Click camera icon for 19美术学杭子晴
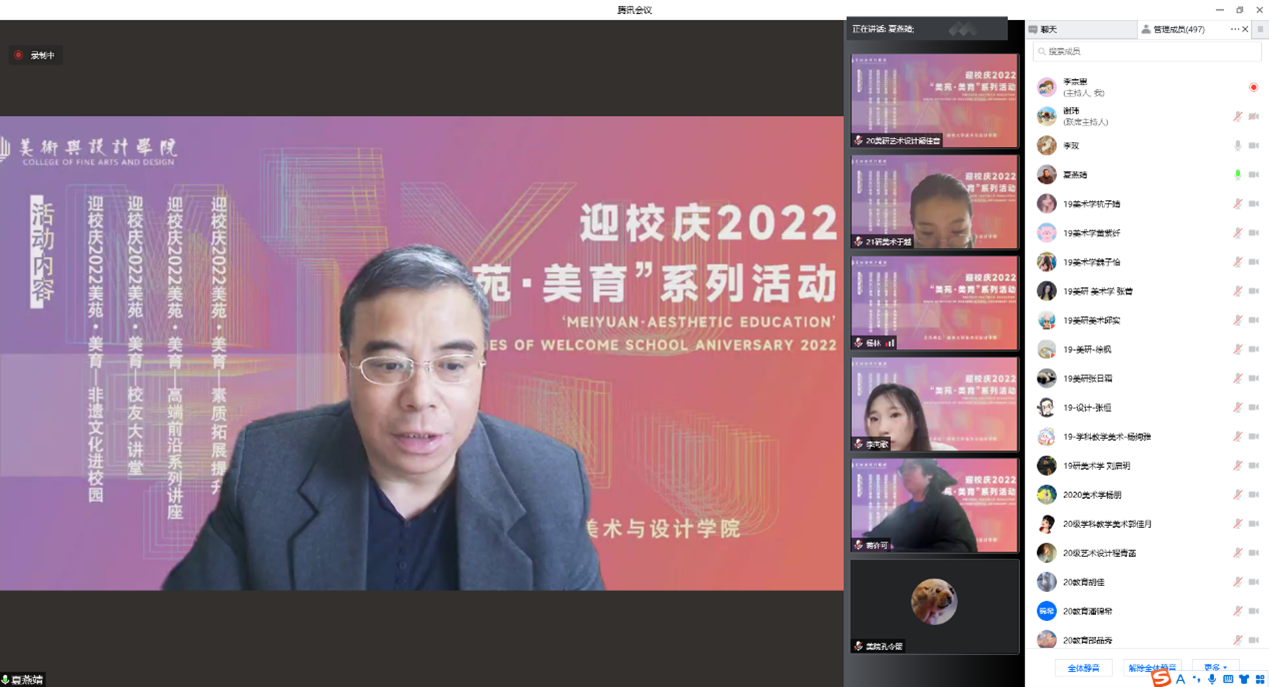 click(x=1253, y=204)
